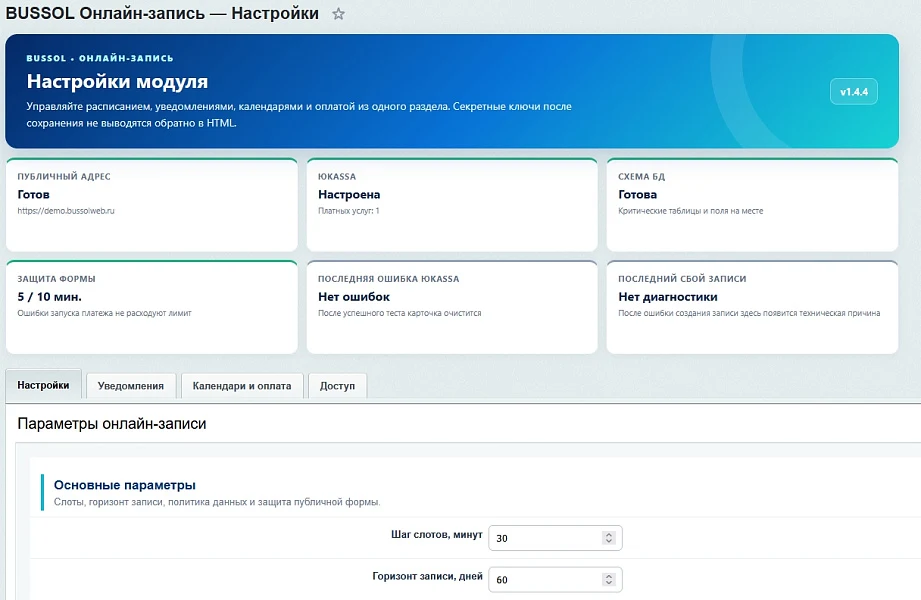This screenshot has width=921, height=600.
Task: Click the "Нет ошибок" status text
Action: click(354, 297)
